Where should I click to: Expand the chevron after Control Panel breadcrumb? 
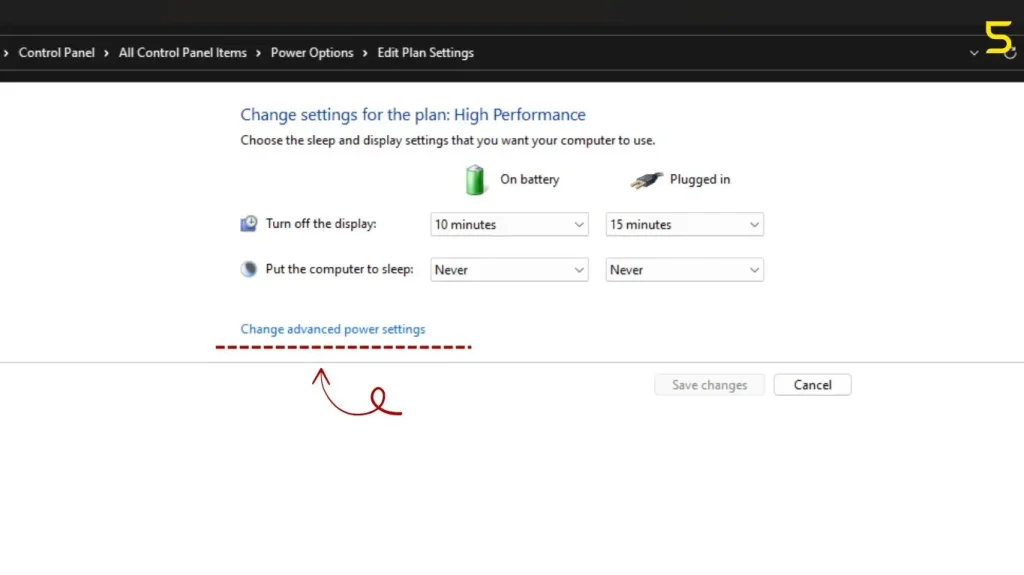[107, 53]
